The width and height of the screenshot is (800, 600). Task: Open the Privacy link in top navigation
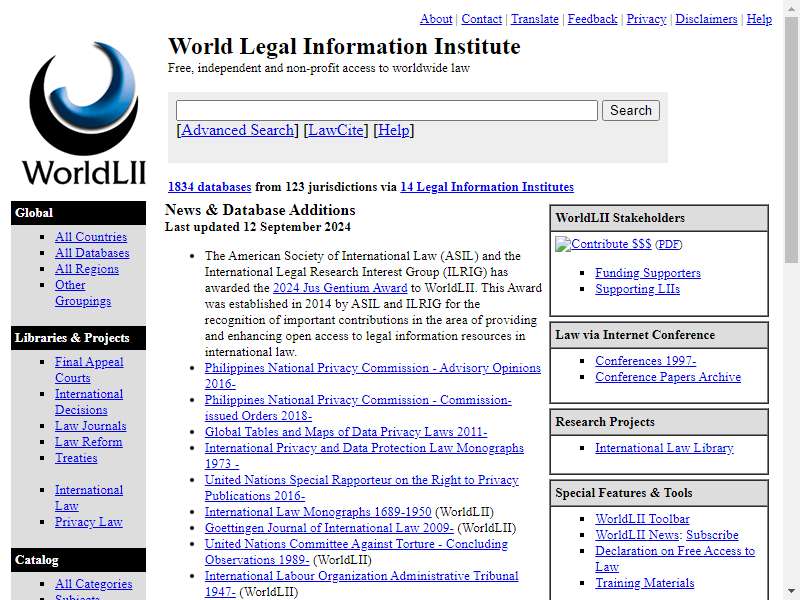point(646,19)
